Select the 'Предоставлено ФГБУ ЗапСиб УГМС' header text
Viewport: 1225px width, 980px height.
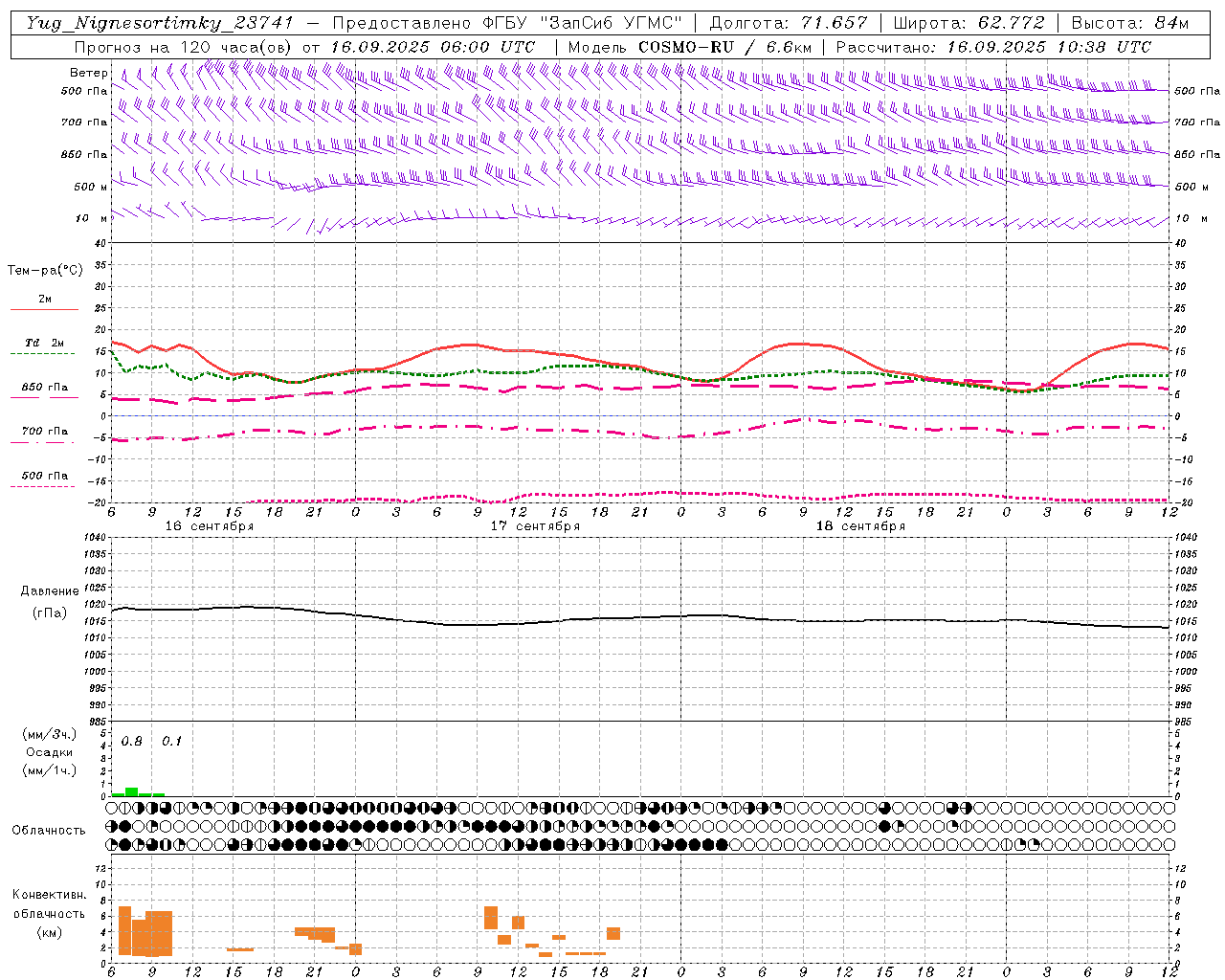(x=507, y=23)
